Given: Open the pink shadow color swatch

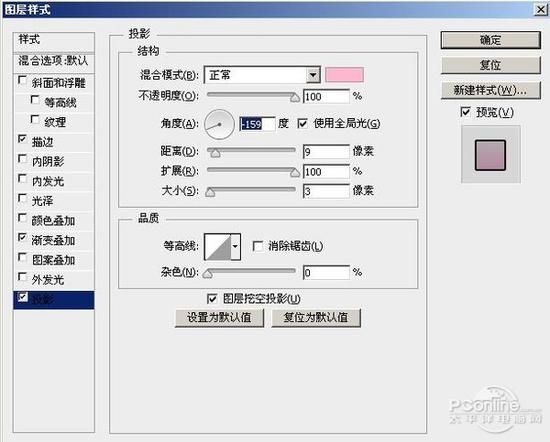Looking at the screenshot, I should 344,75.
